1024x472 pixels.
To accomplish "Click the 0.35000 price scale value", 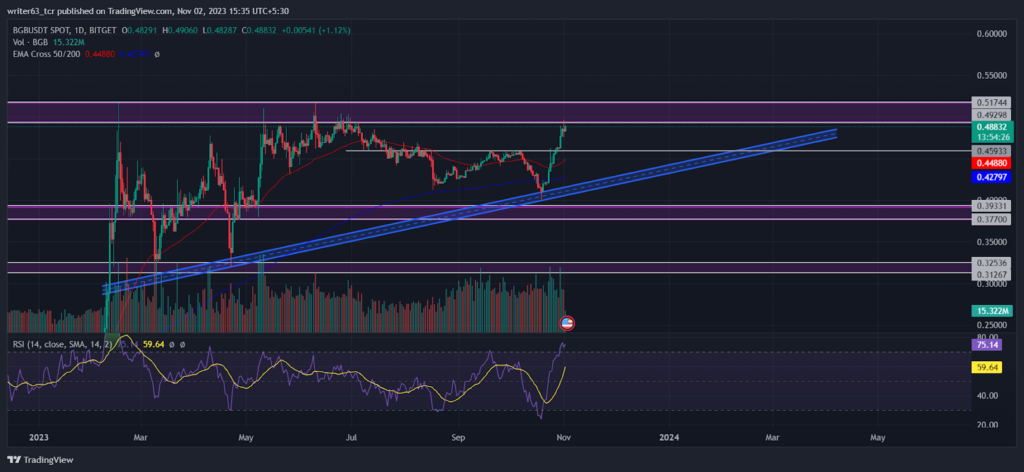I will [x=990, y=242].
